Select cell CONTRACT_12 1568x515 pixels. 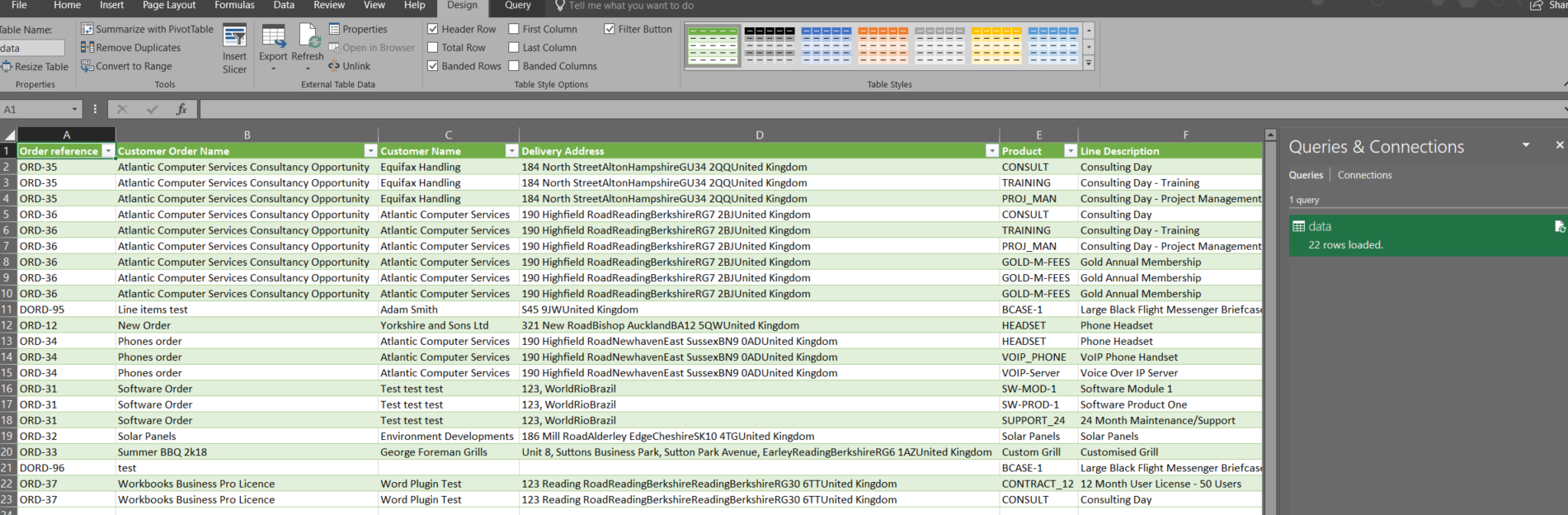[1038, 484]
